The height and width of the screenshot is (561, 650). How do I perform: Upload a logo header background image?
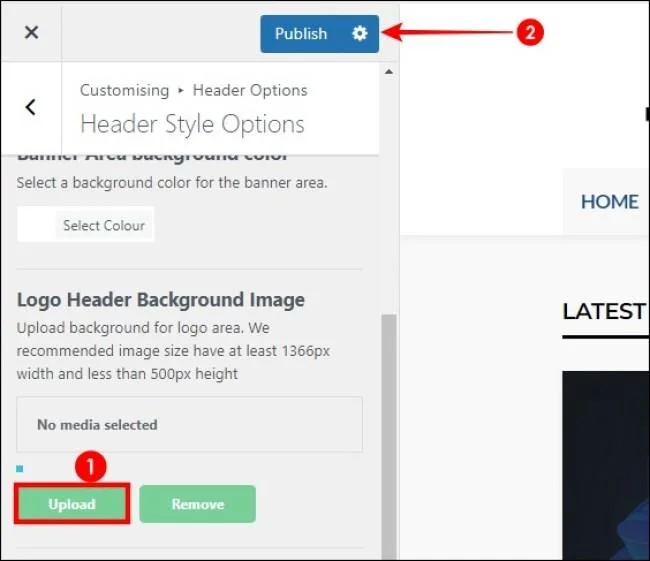tap(72, 504)
